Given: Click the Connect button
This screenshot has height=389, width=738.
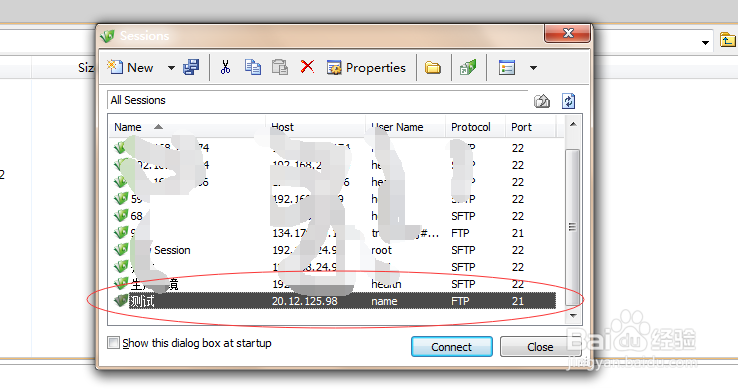Looking at the screenshot, I should tap(452, 347).
